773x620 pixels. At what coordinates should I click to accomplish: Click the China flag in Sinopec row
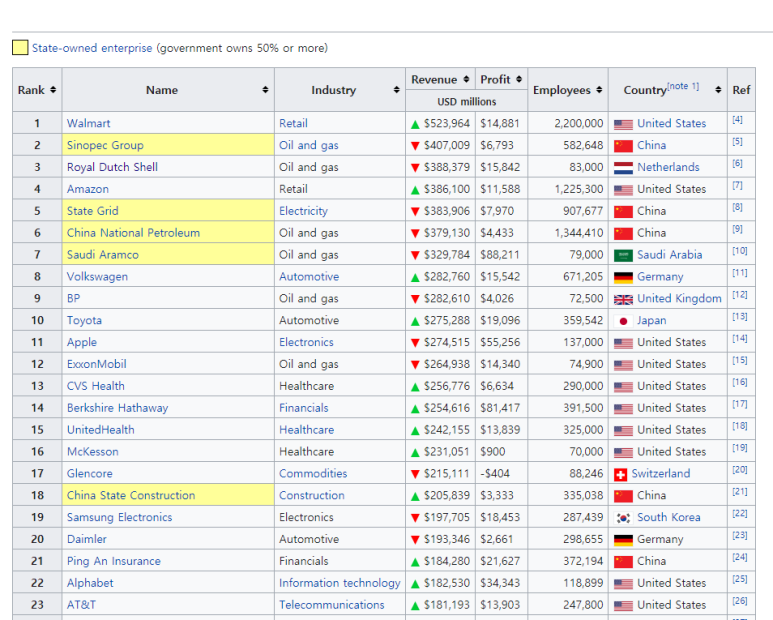pyautogui.click(x=623, y=146)
